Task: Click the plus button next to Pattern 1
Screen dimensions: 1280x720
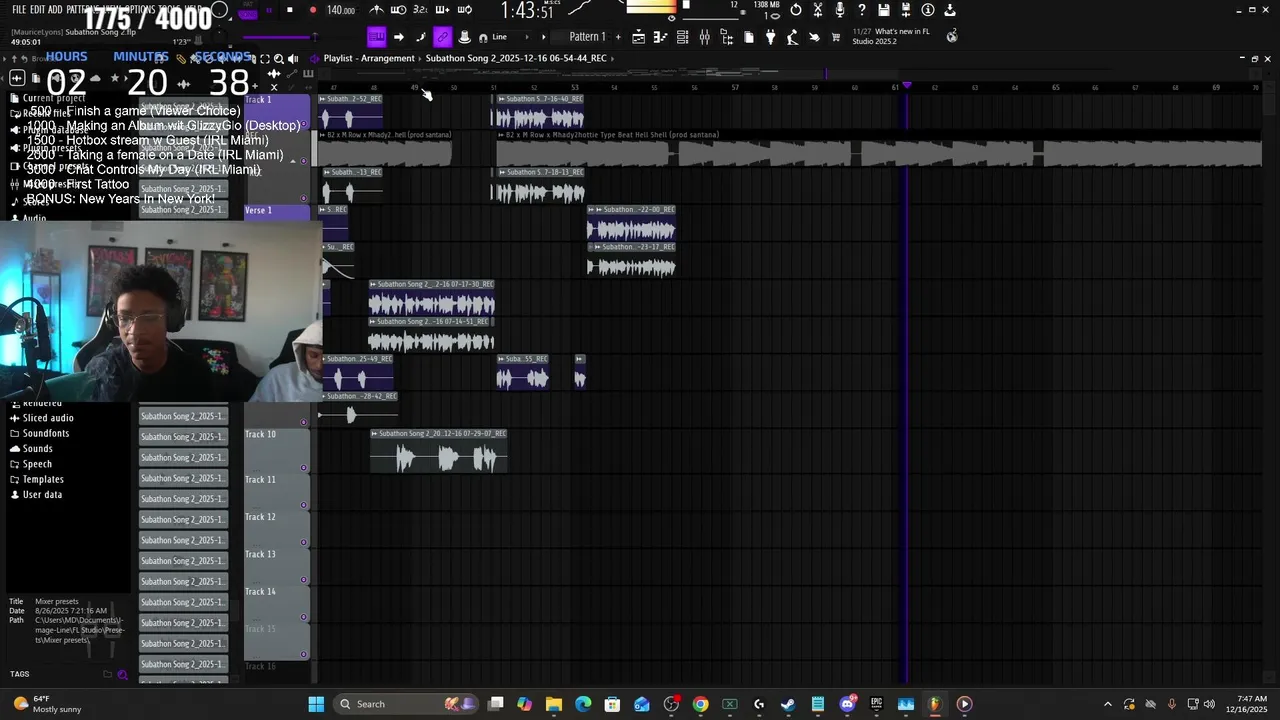Action: (x=618, y=37)
